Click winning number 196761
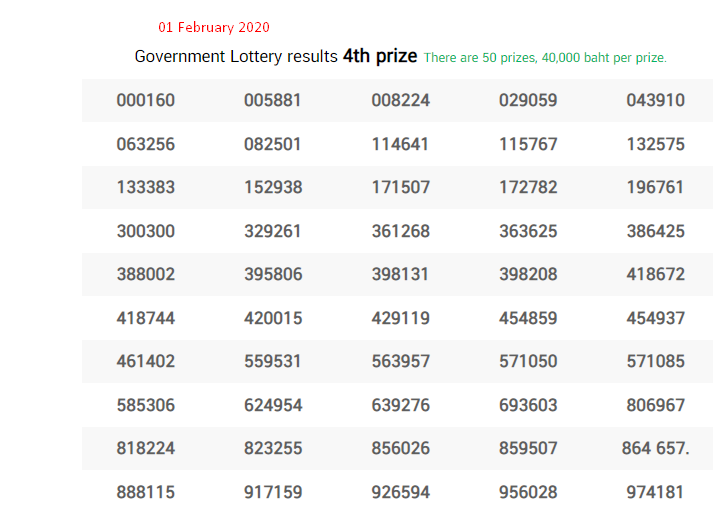The image size is (713, 527). coord(655,187)
